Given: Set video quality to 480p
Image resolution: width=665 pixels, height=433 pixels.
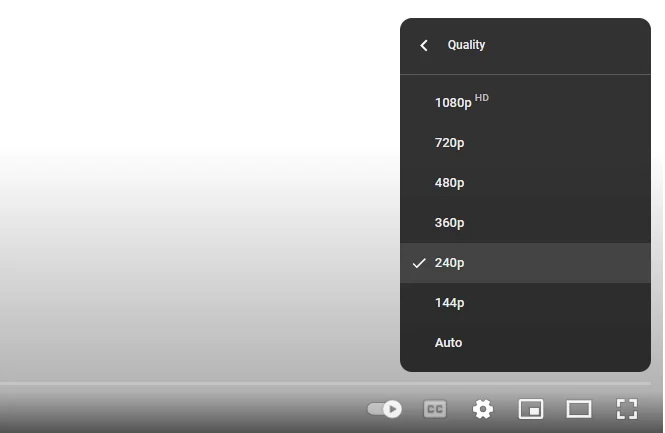Looking at the screenshot, I should tap(449, 183).
